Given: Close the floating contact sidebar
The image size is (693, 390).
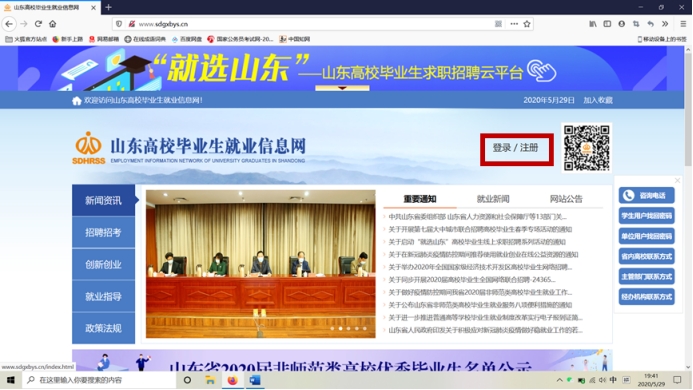Looking at the screenshot, I should (677, 180).
